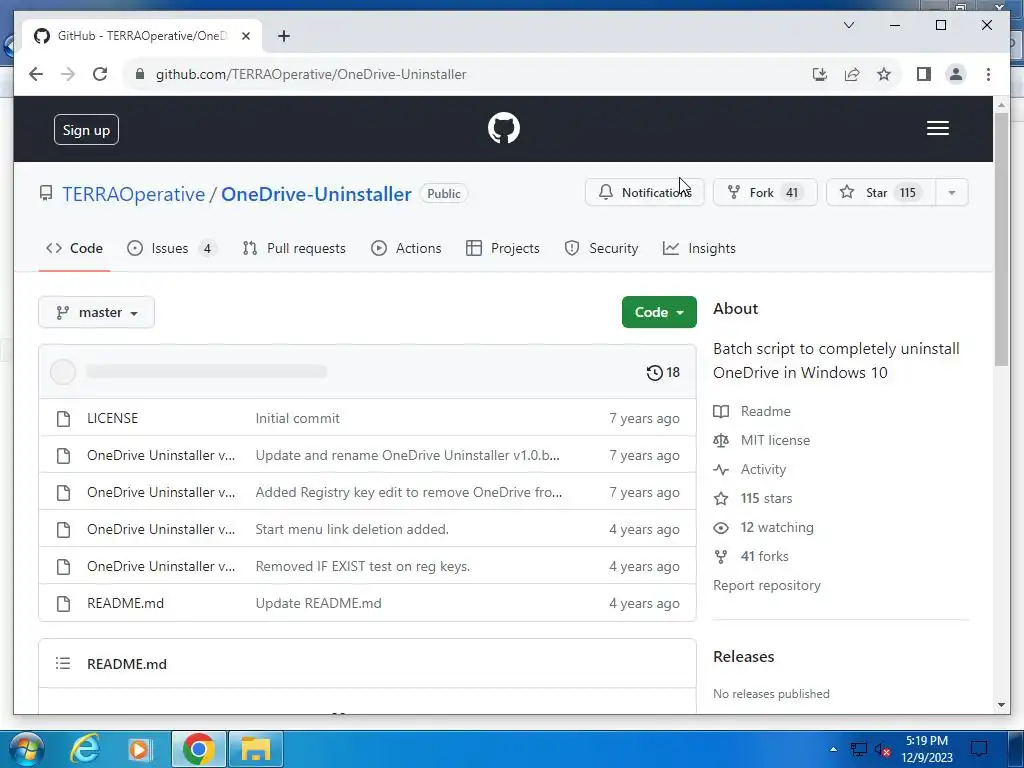This screenshot has height=768, width=1024.
Task: Open 'Update README.md' commit message
Action: tap(318, 603)
